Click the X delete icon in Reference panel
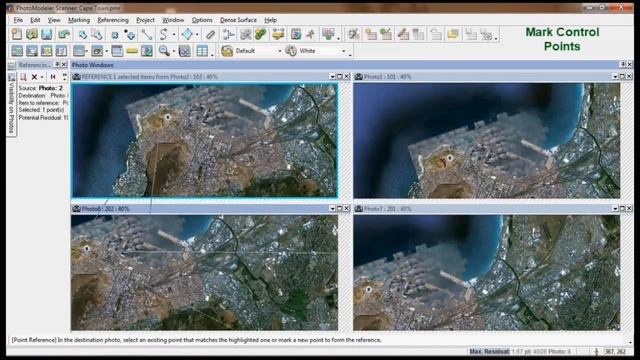Viewport: 640px width, 360px height. tap(34, 77)
